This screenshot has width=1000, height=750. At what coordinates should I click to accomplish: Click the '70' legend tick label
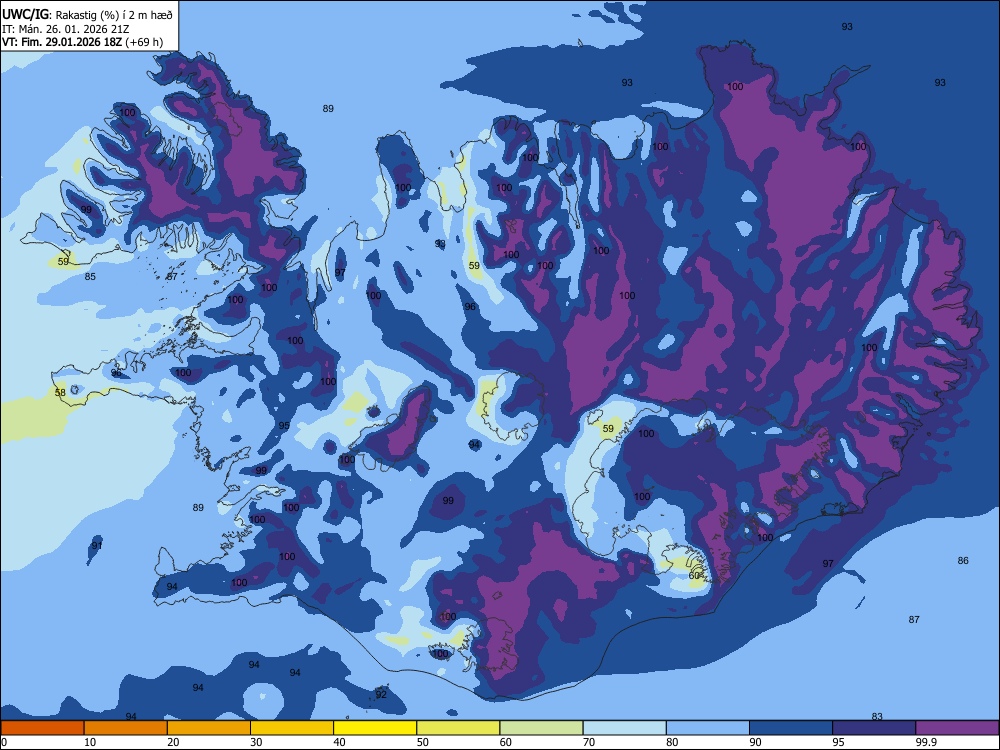point(589,742)
